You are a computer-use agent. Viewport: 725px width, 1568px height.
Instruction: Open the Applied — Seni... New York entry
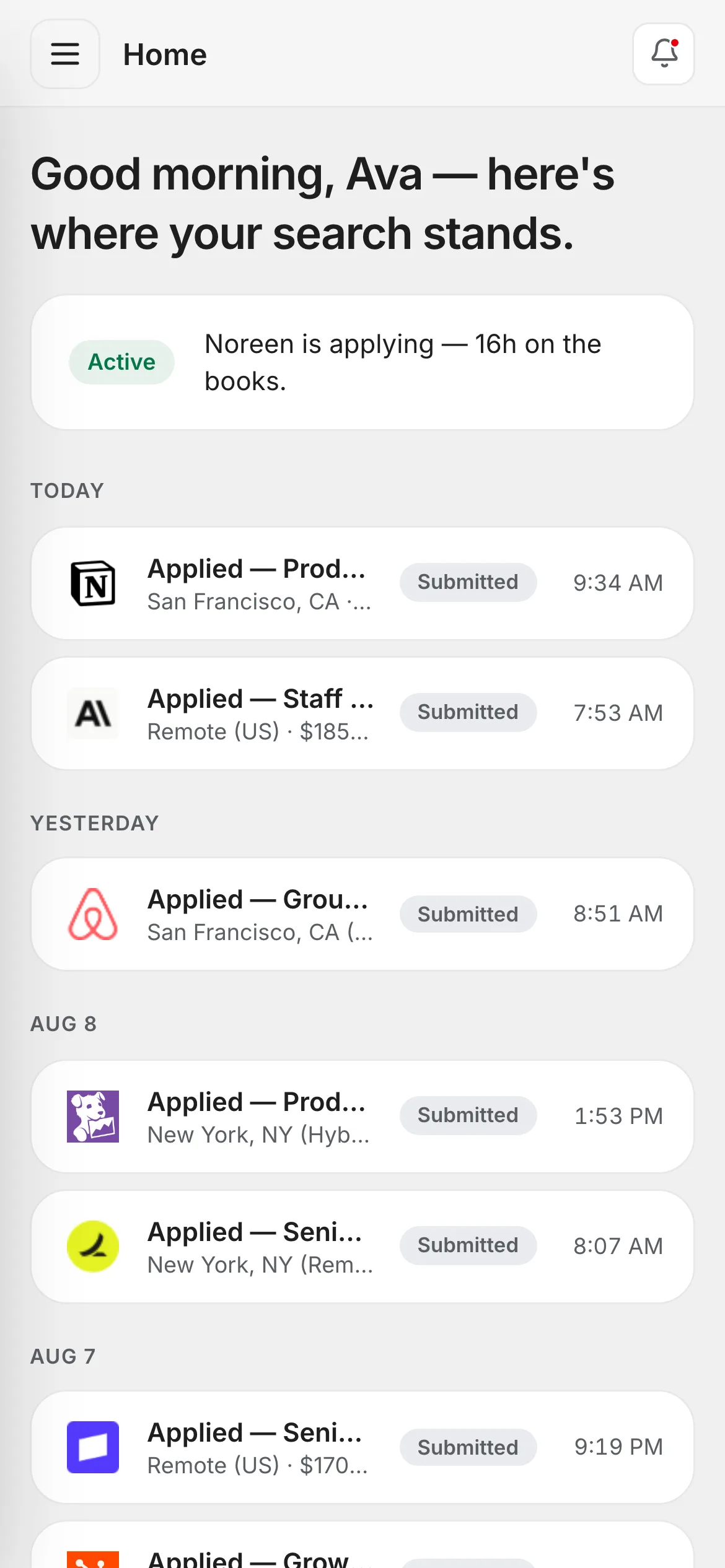click(x=362, y=1247)
